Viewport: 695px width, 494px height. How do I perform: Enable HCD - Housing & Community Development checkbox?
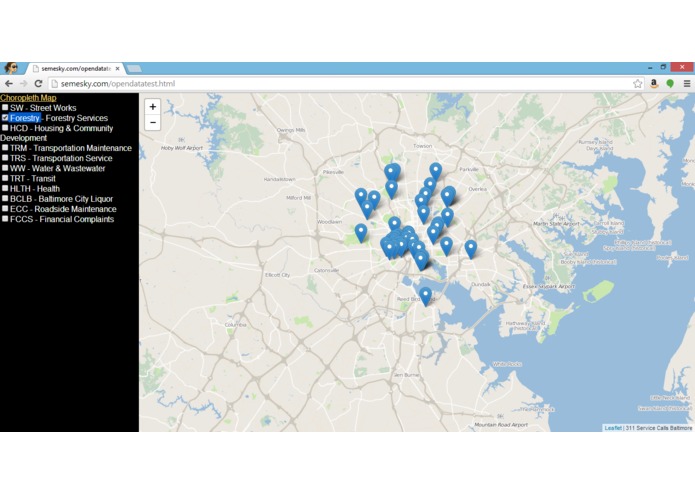point(5,128)
